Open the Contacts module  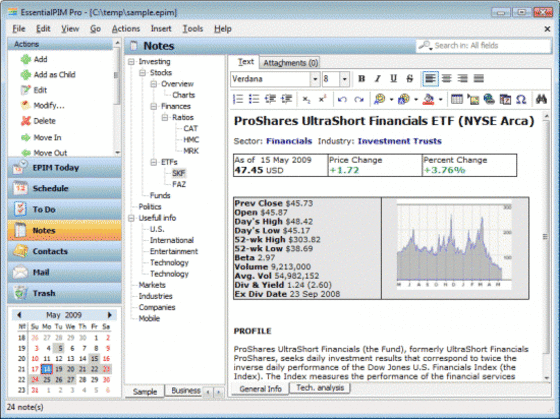point(65,251)
